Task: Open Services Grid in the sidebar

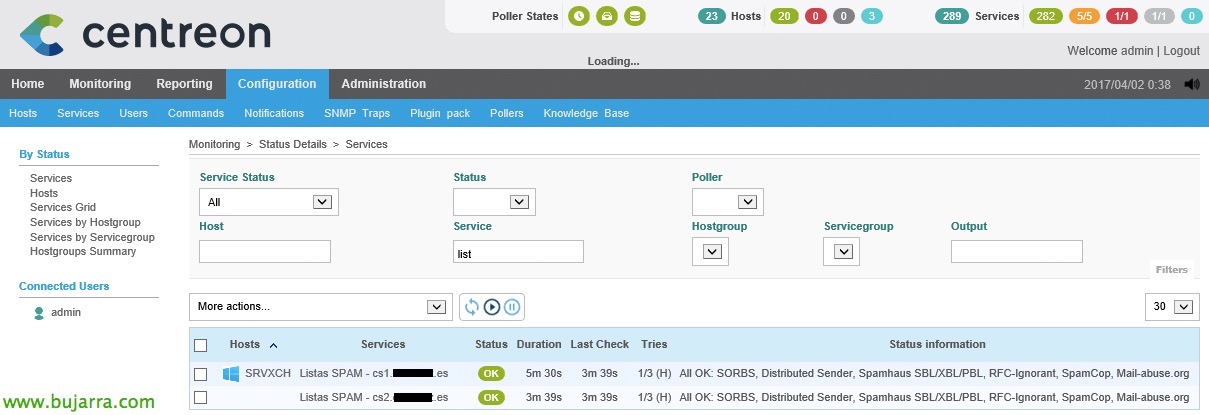Action: (63, 208)
